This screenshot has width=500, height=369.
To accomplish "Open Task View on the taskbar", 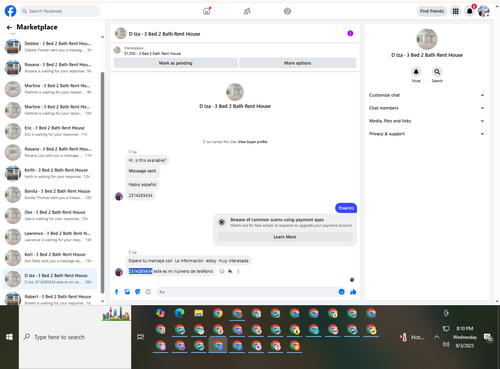I will click(140, 337).
